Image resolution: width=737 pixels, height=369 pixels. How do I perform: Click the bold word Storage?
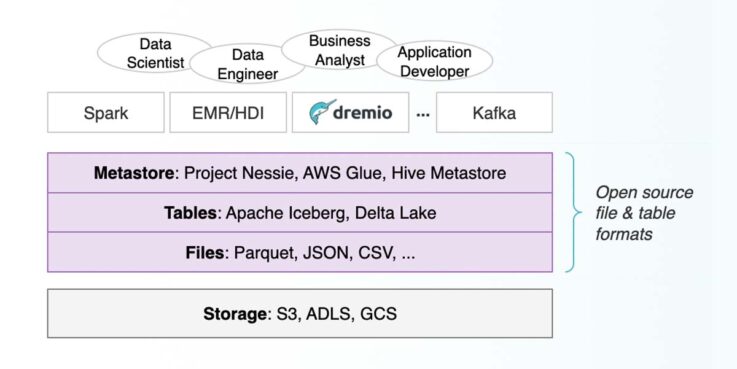click(x=235, y=314)
